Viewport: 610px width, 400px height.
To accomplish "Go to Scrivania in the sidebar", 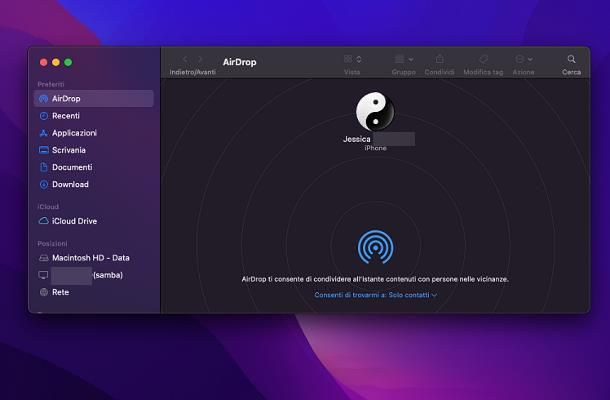I will [93, 150].
